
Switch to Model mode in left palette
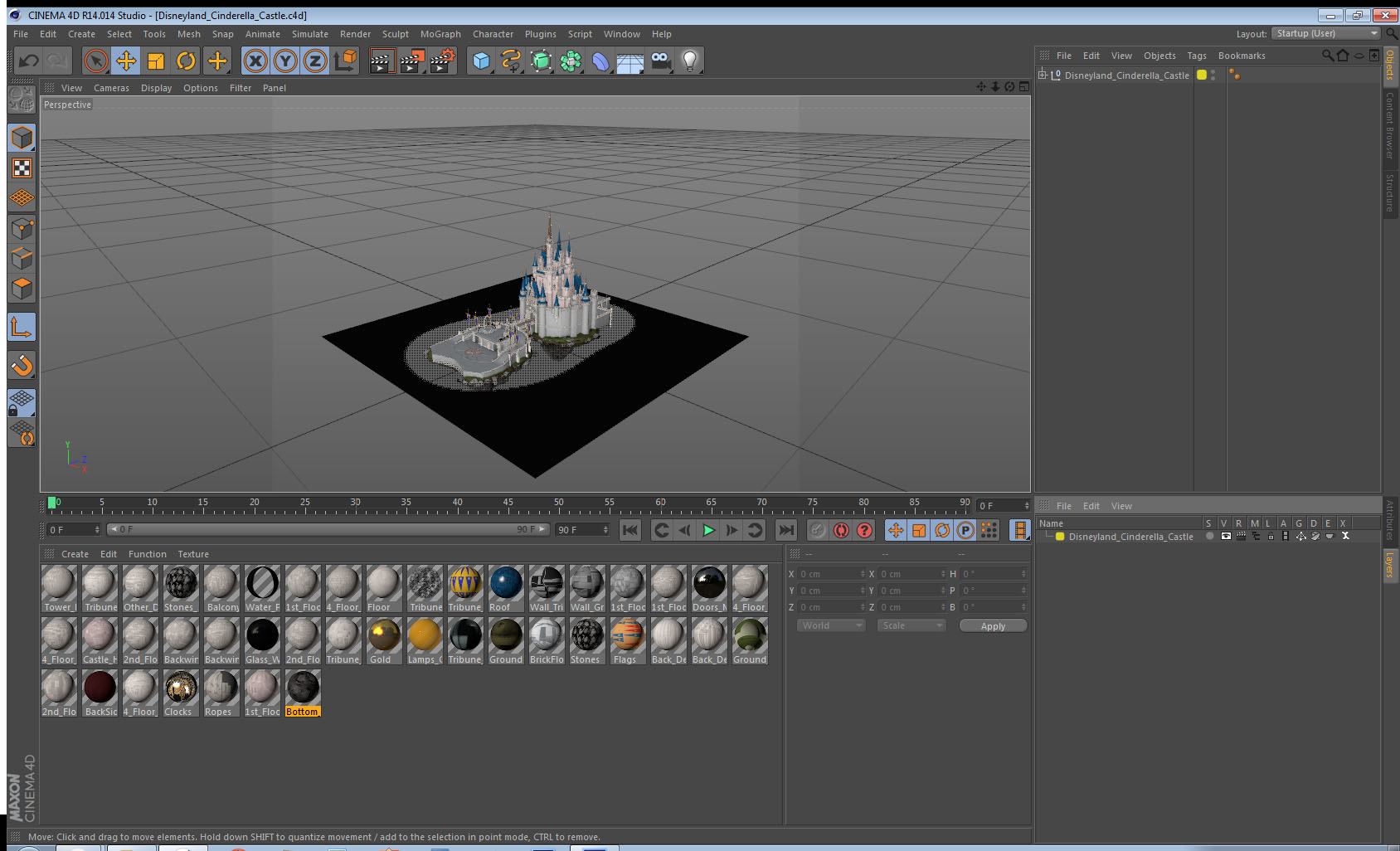tap(22, 138)
